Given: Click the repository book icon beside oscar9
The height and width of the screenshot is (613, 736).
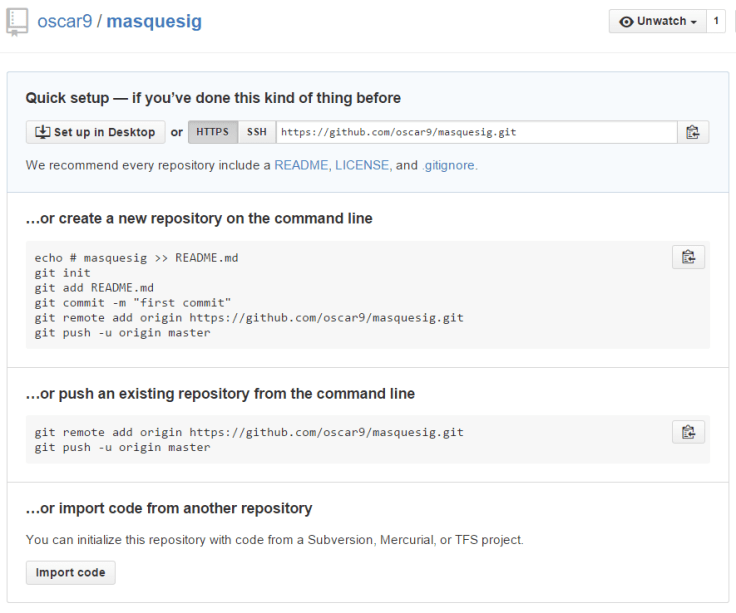Looking at the screenshot, I should click(x=16, y=22).
